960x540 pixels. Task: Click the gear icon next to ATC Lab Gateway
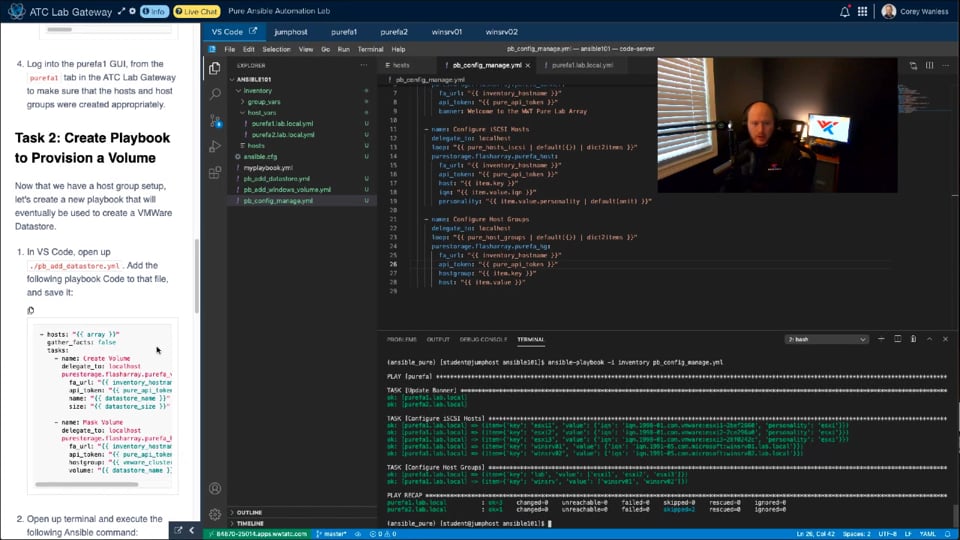click(132, 11)
